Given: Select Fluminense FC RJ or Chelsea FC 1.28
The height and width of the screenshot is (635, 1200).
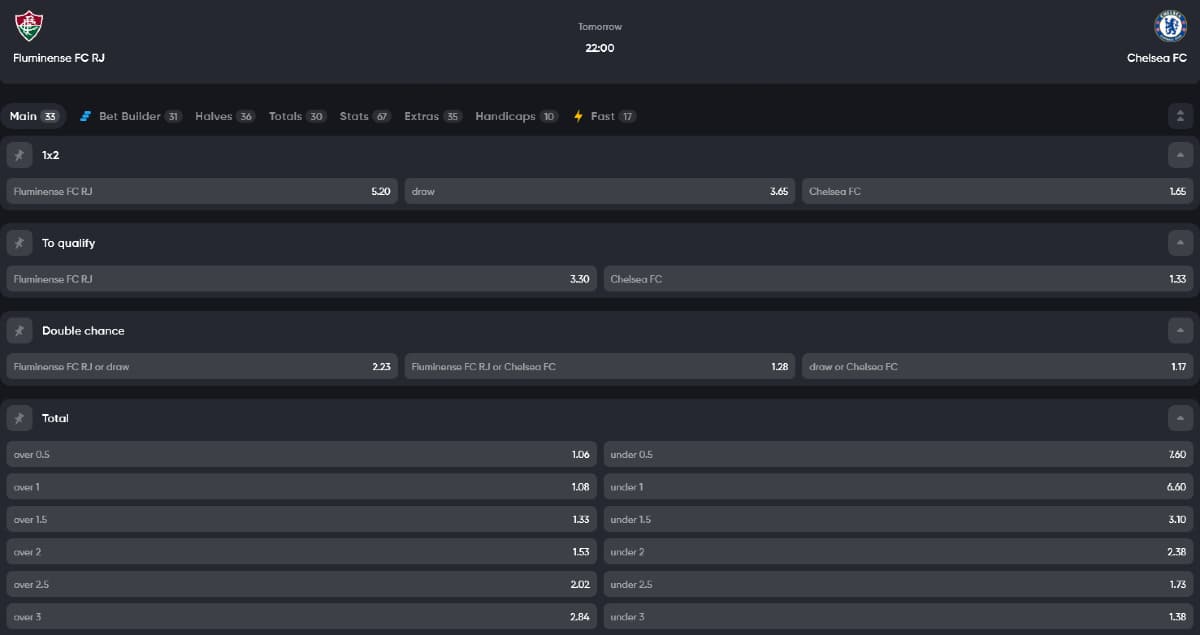Looking at the screenshot, I should [x=600, y=366].
